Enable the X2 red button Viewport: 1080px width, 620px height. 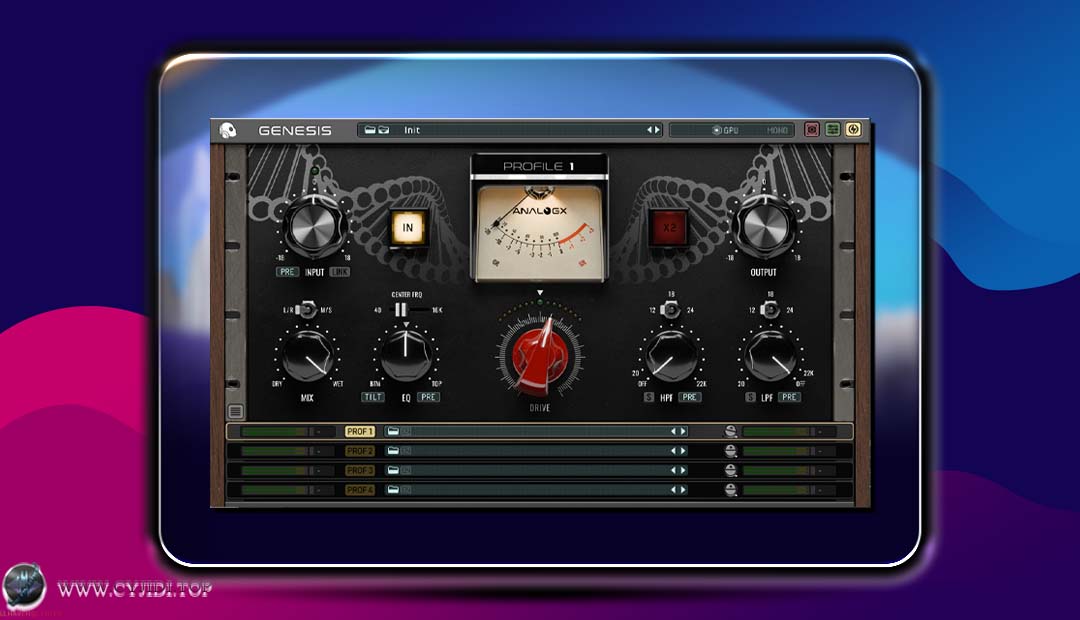tap(670, 228)
